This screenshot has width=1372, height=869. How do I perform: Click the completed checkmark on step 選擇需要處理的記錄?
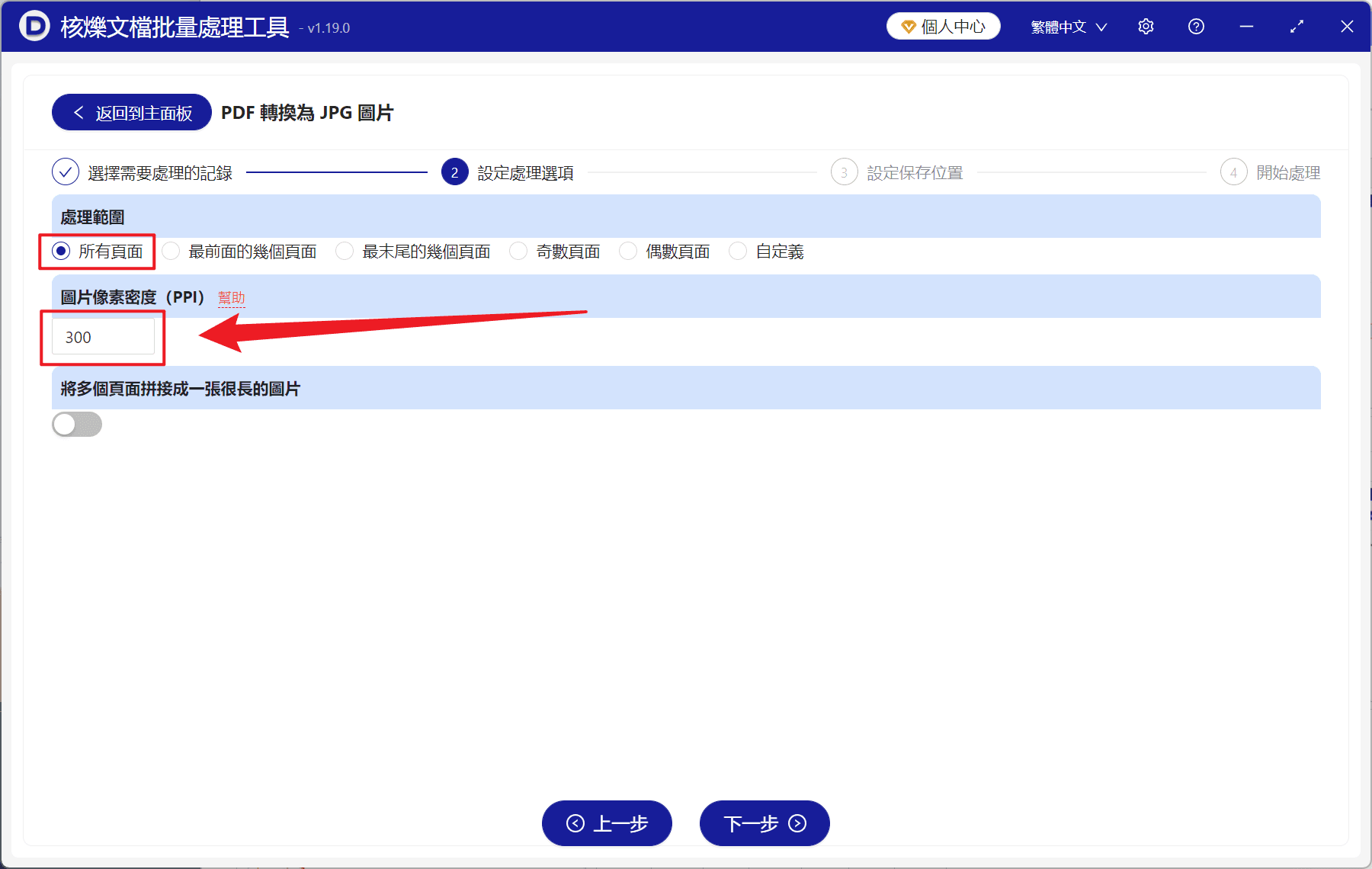tap(66, 172)
